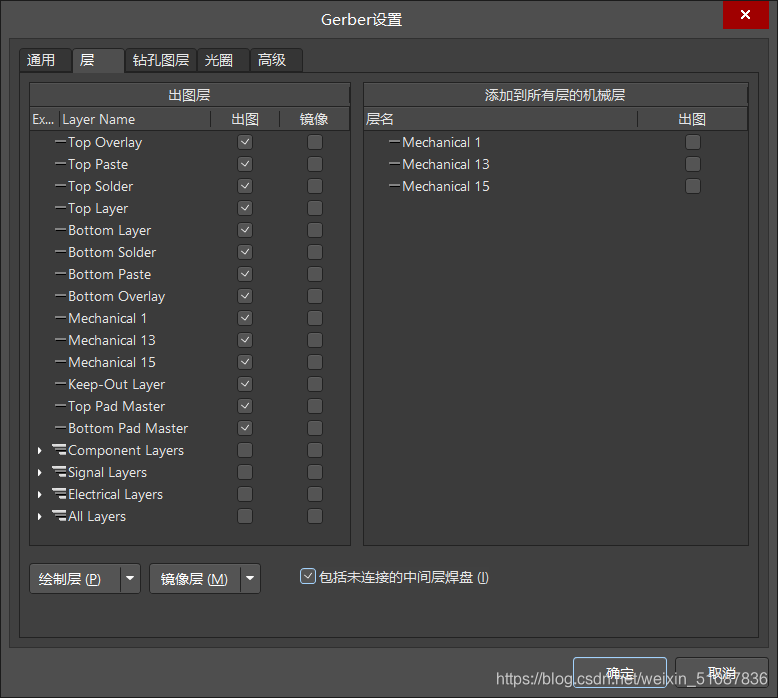Select the Keep-Out Layer row
The width and height of the screenshot is (778, 698).
tap(116, 384)
